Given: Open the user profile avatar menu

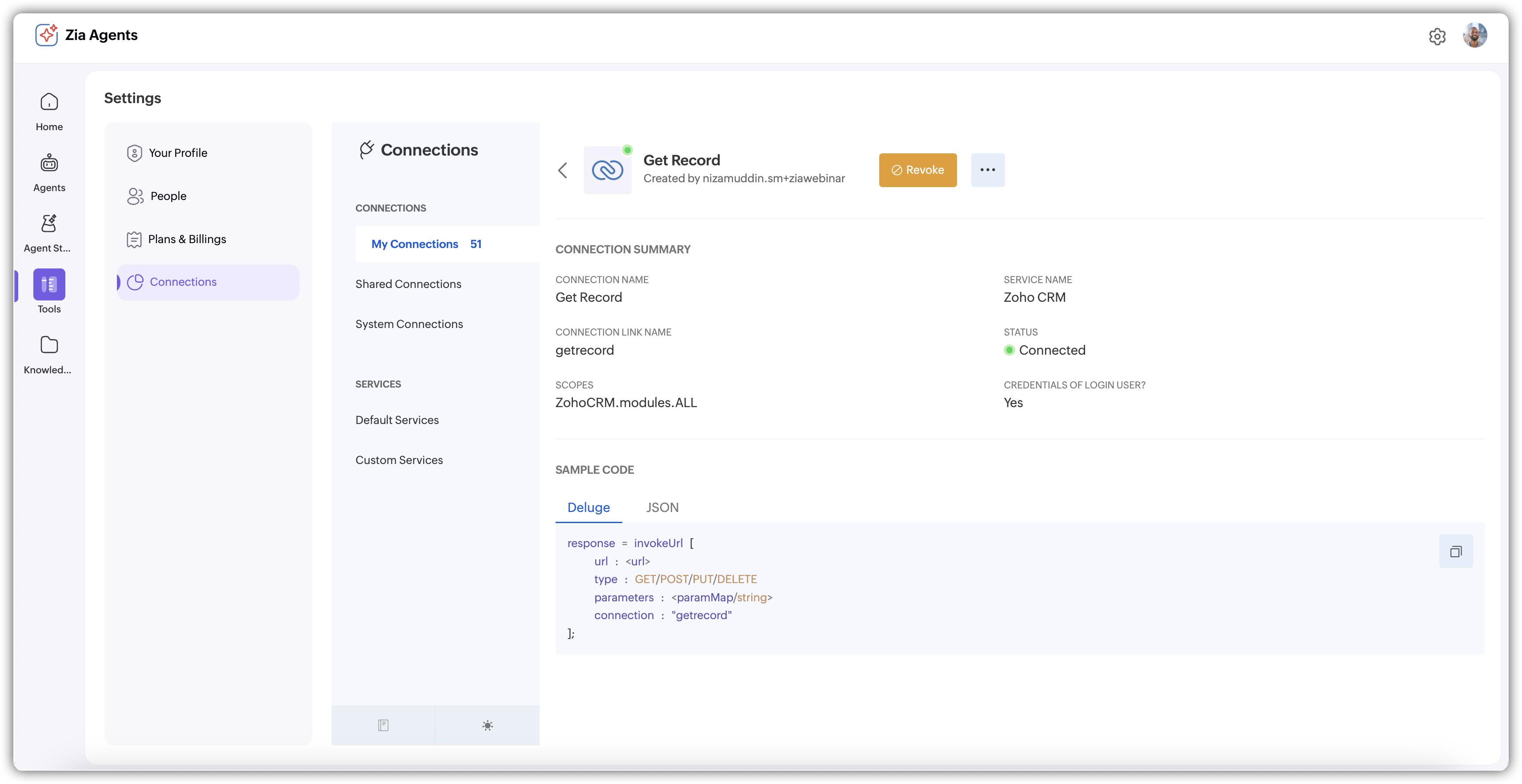Looking at the screenshot, I should 1474,36.
